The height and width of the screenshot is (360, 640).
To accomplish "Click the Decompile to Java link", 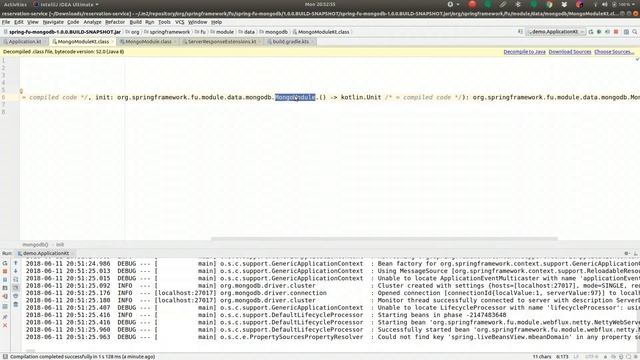I will 524,52.
